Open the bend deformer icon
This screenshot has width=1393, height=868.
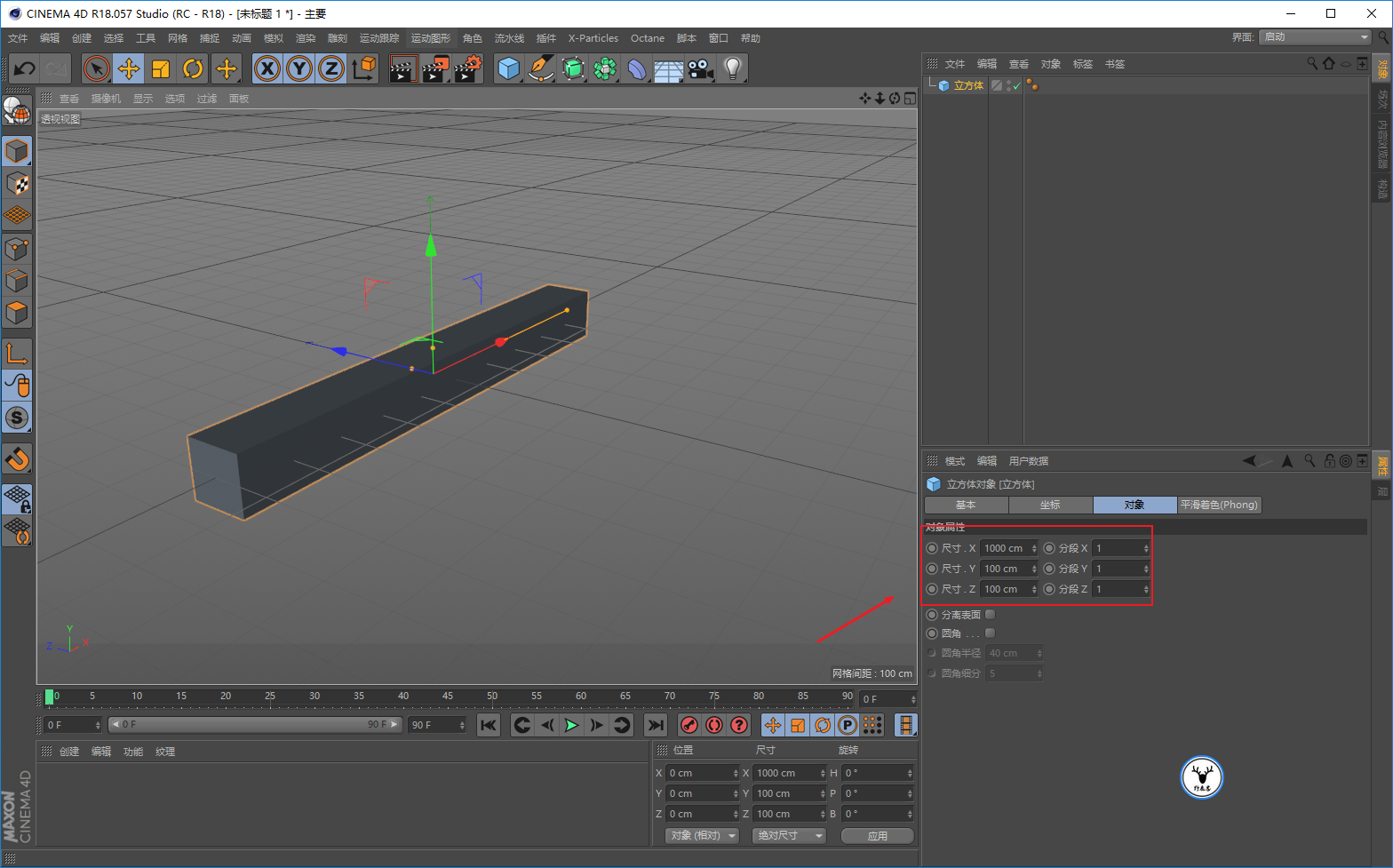tap(637, 68)
